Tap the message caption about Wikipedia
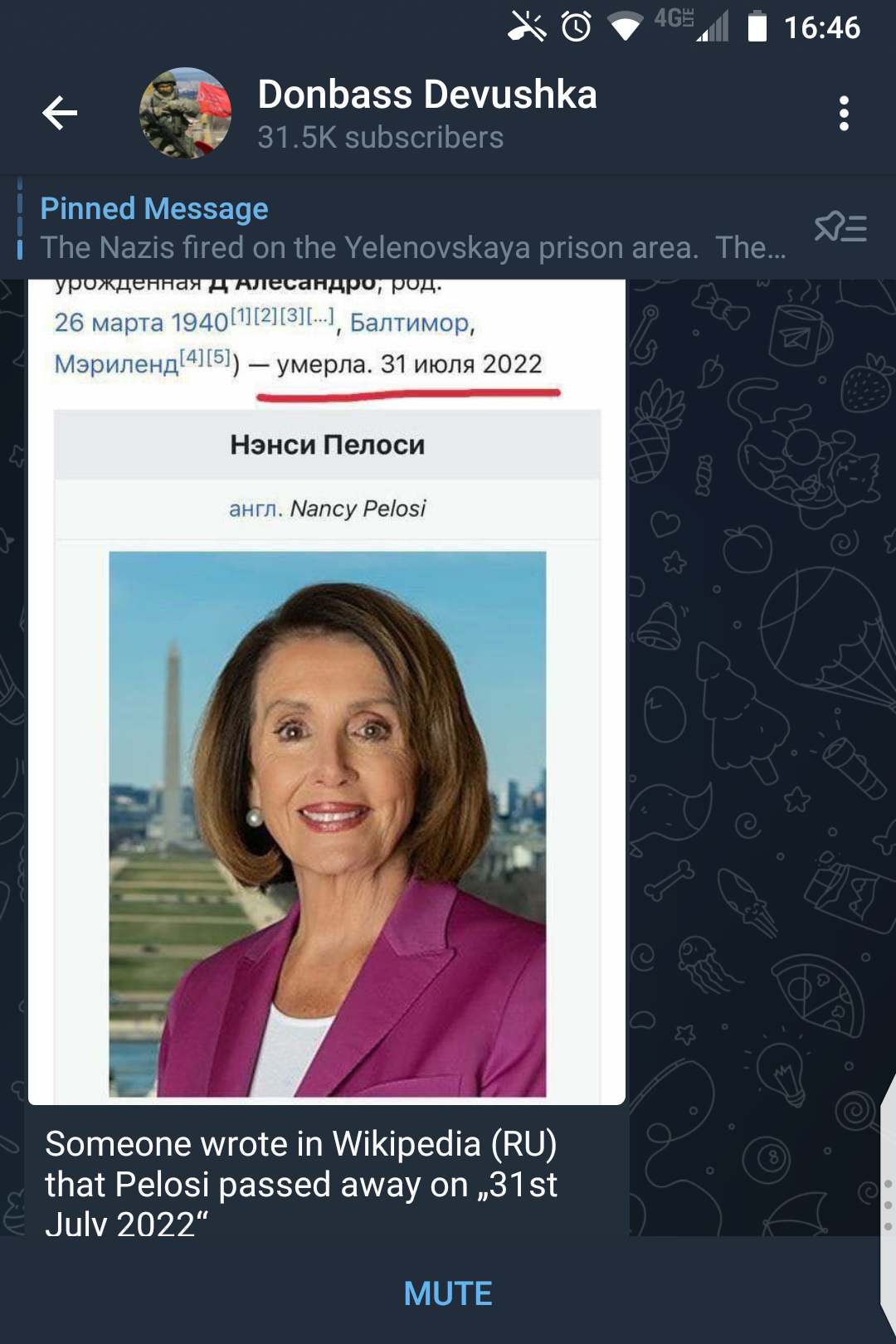Image resolution: width=896 pixels, height=1344 pixels. (301, 1183)
